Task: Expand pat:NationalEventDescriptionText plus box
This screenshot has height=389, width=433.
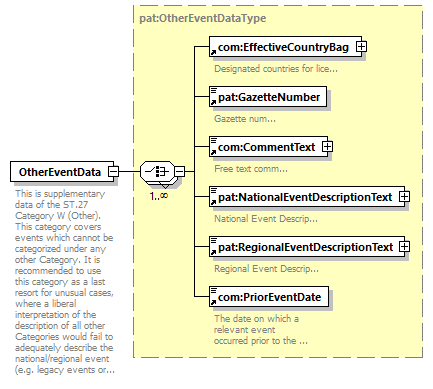Action: pos(404,197)
